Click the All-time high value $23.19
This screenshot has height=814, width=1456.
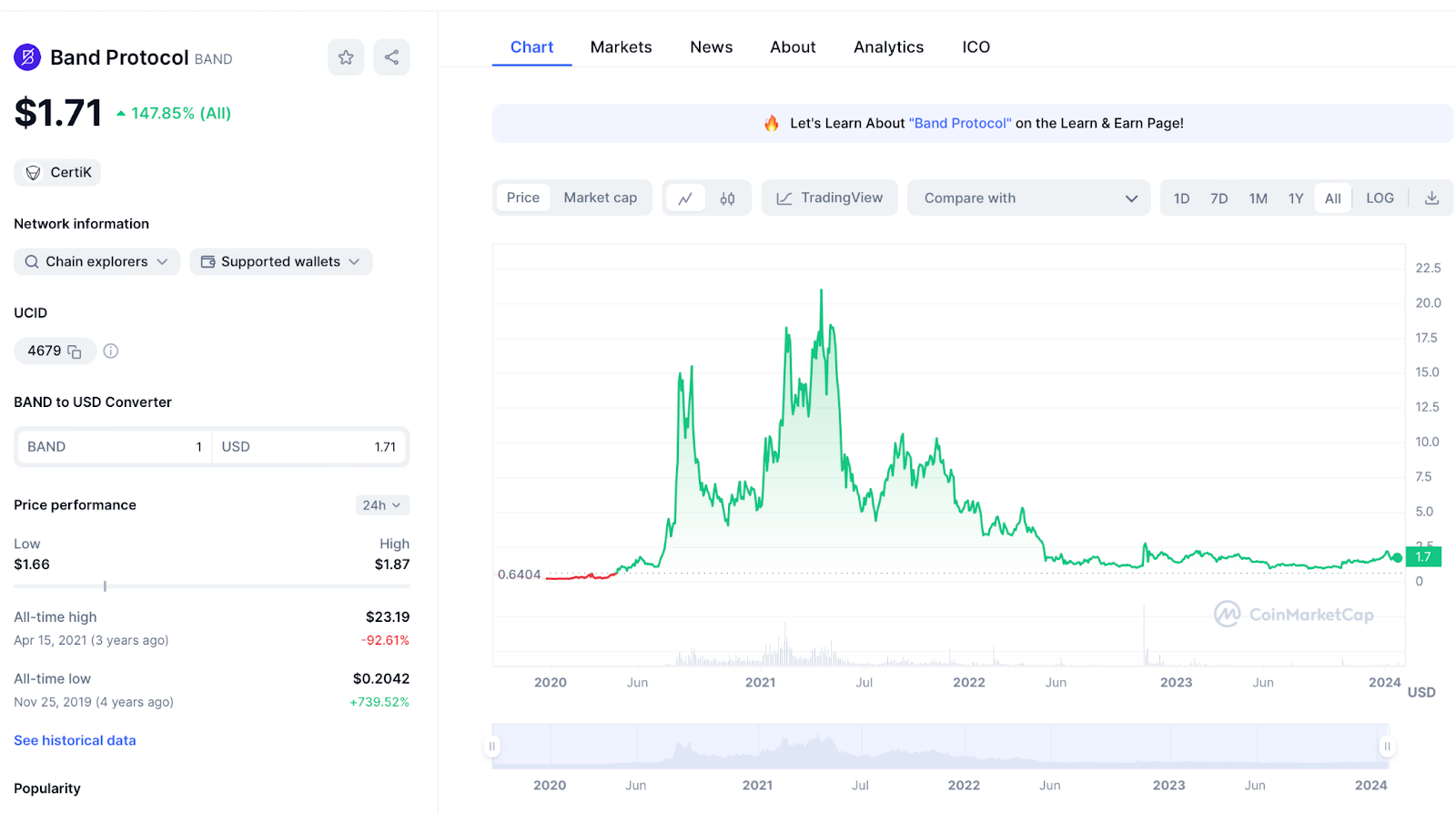pos(388,617)
